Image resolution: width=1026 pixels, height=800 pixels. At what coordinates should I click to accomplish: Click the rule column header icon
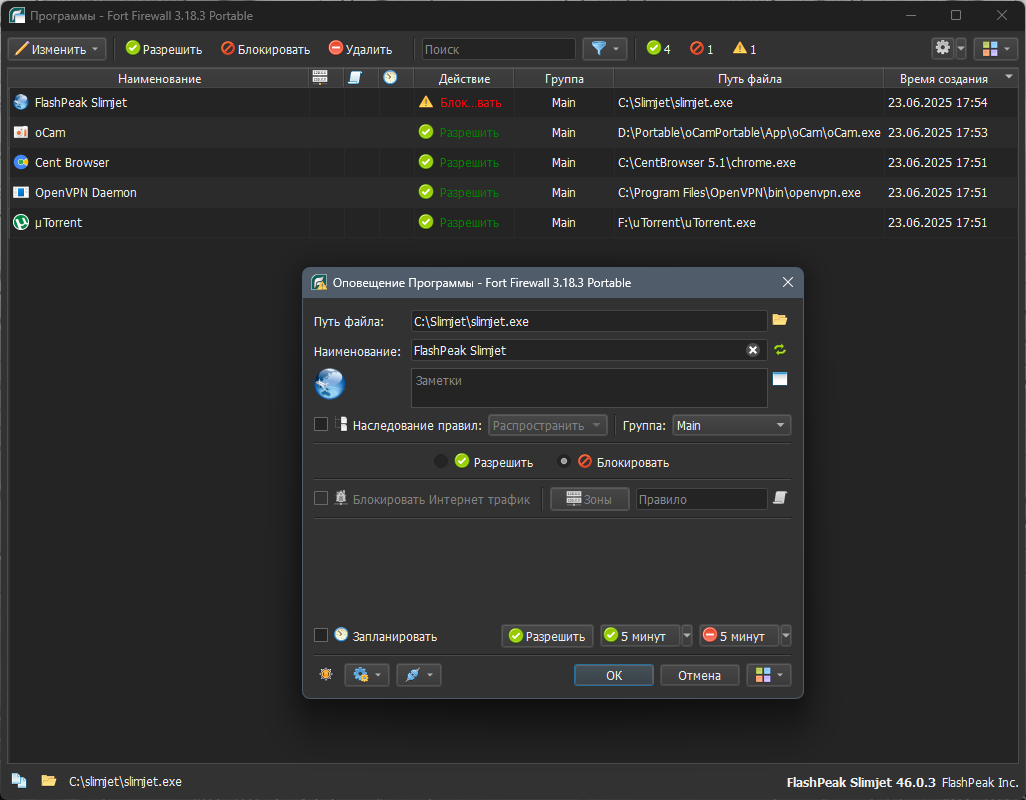[355, 78]
